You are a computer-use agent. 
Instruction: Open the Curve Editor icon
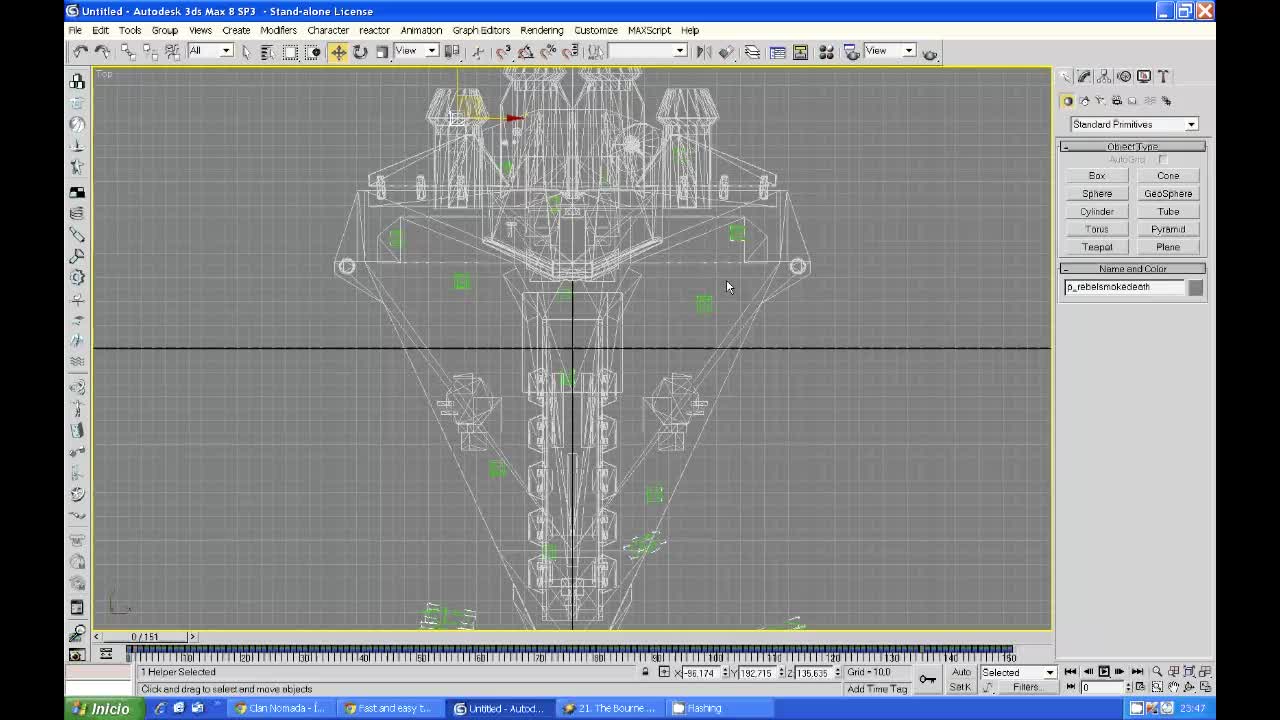coord(777,52)
